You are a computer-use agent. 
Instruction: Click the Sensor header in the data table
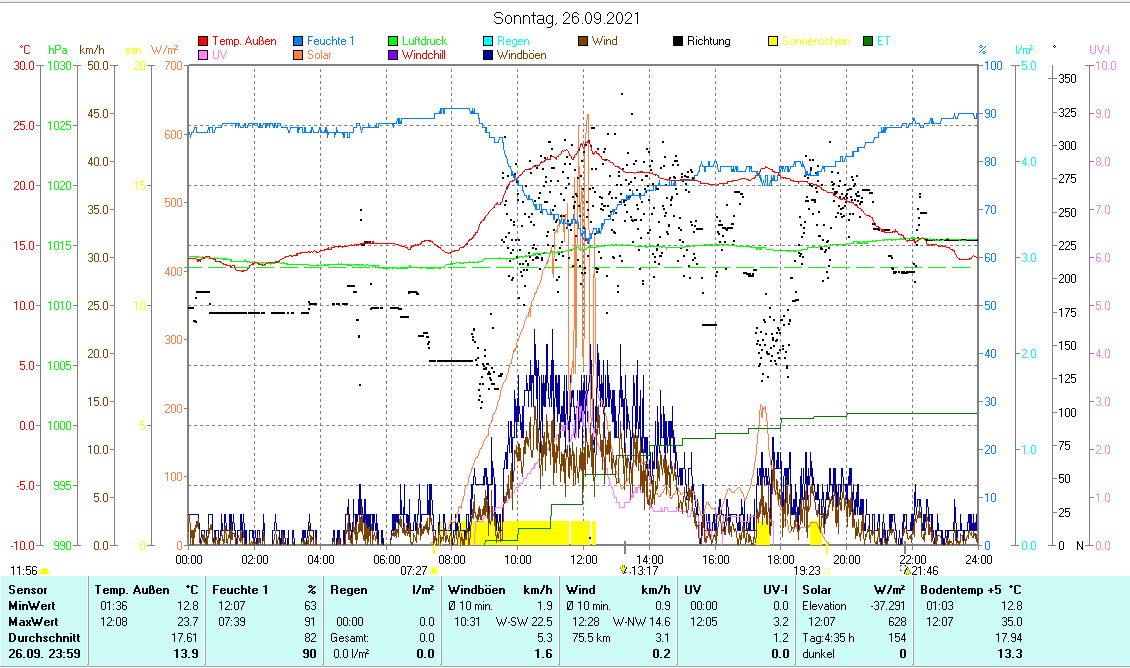click(x=27, y=590)
